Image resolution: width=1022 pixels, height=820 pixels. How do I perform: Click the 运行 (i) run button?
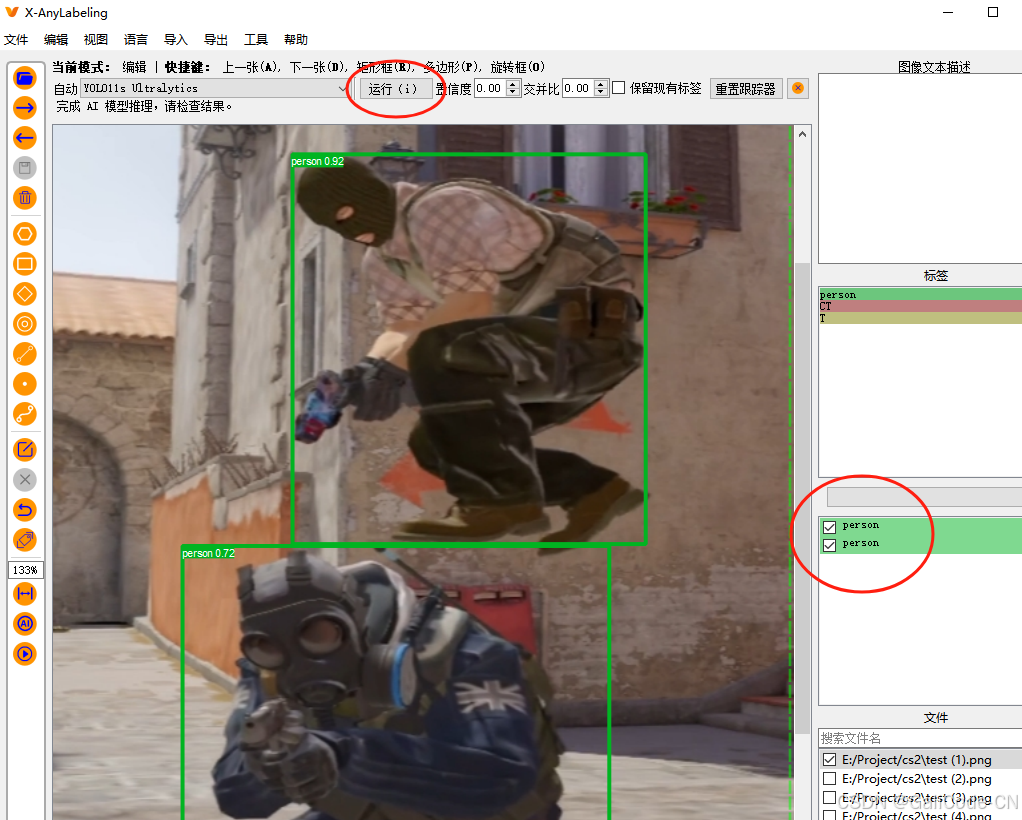396,89
